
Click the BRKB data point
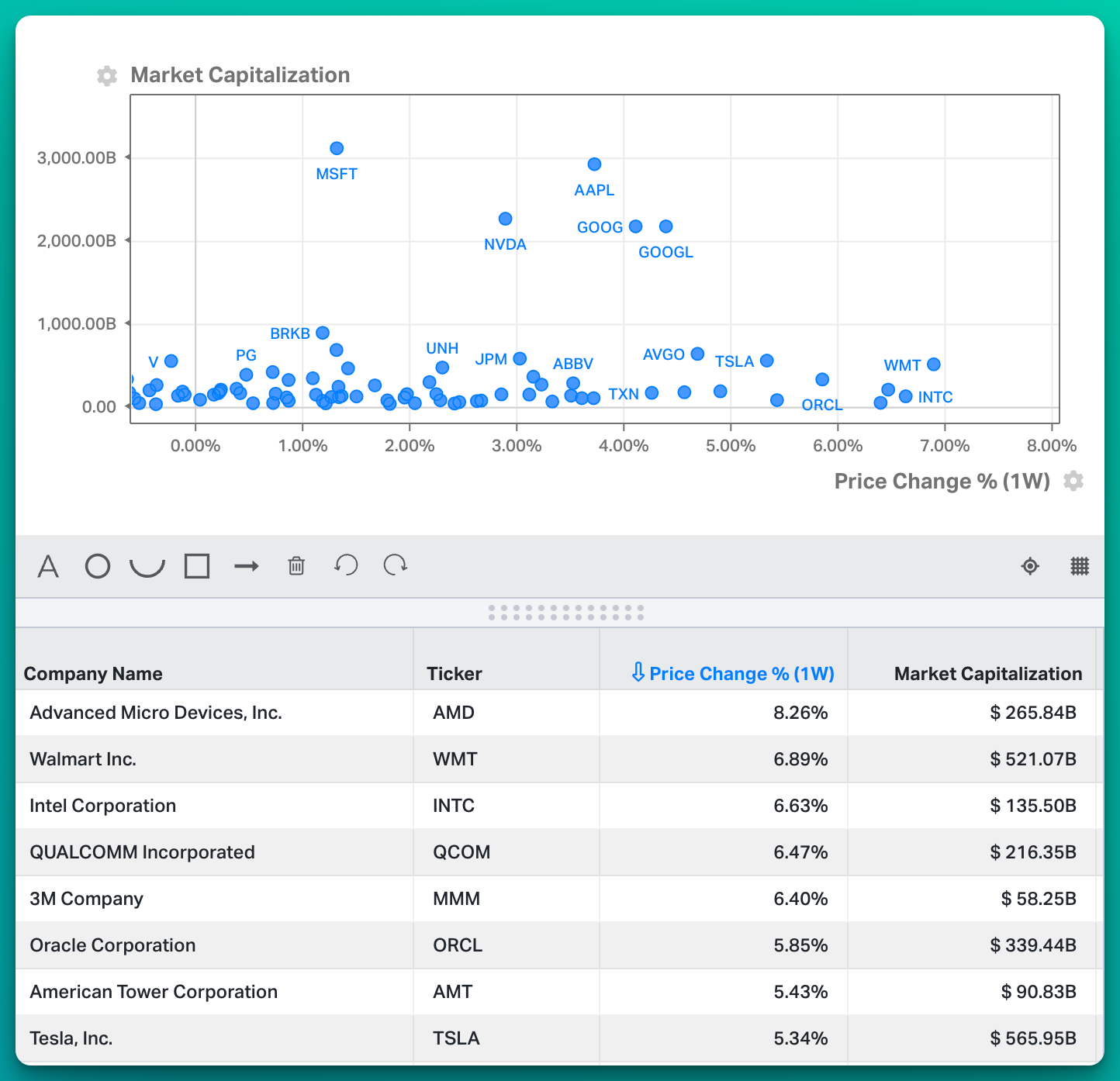coord(323,333)
